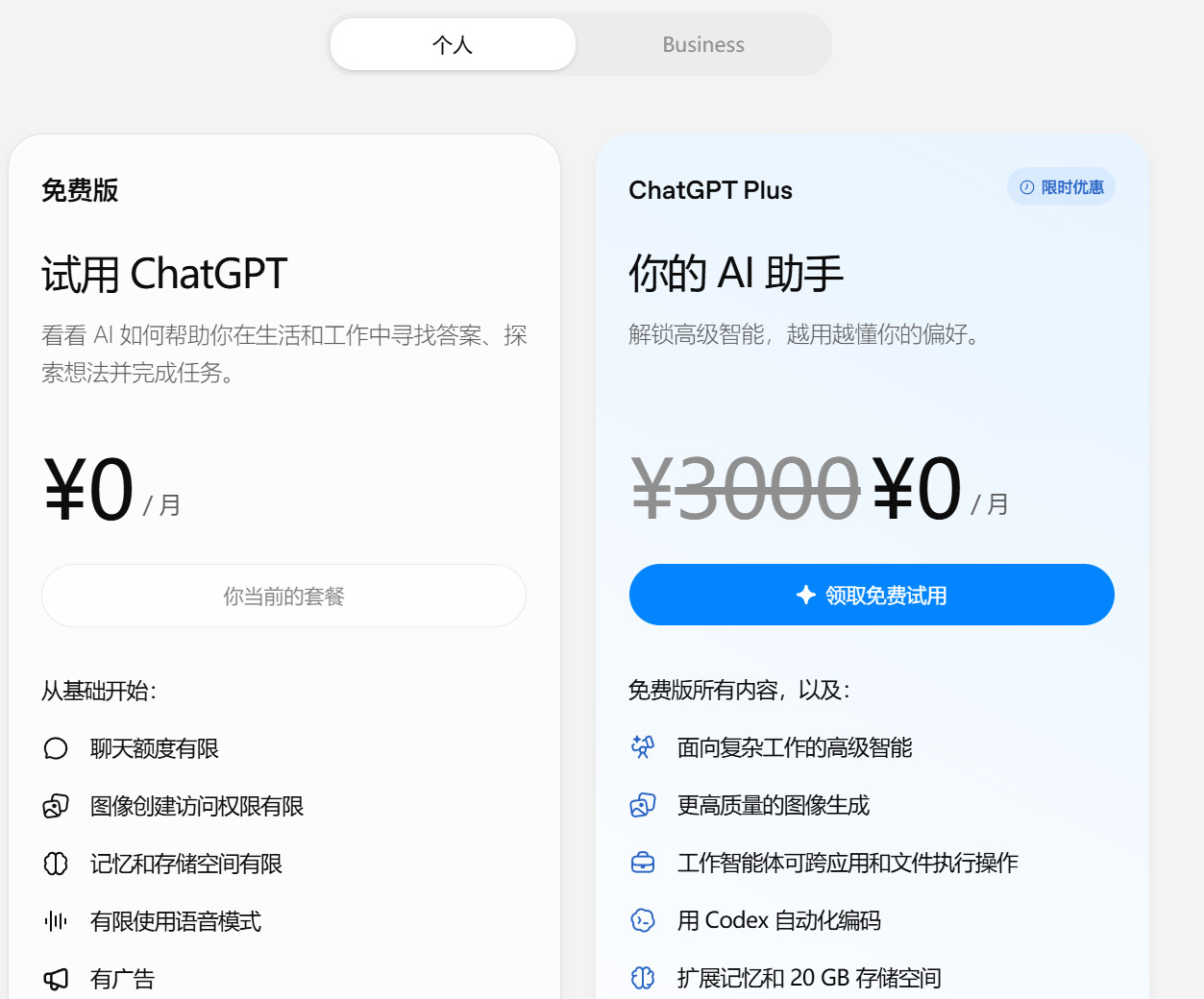This screenshot has width=1204, height=999.
Task: Switch to the Business tab
Action: 703,44
